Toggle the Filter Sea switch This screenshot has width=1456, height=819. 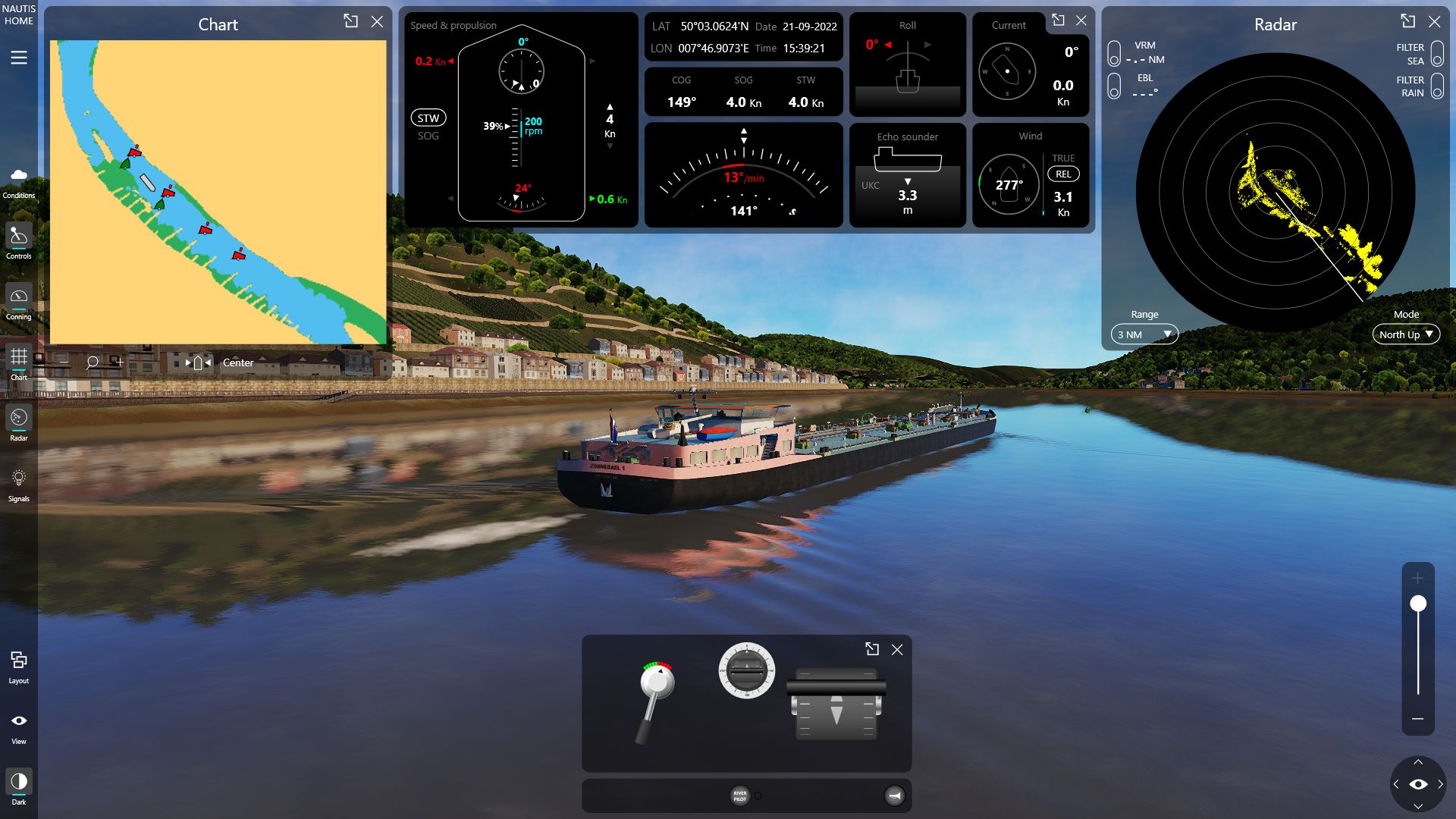click(x=1436, y=54)
